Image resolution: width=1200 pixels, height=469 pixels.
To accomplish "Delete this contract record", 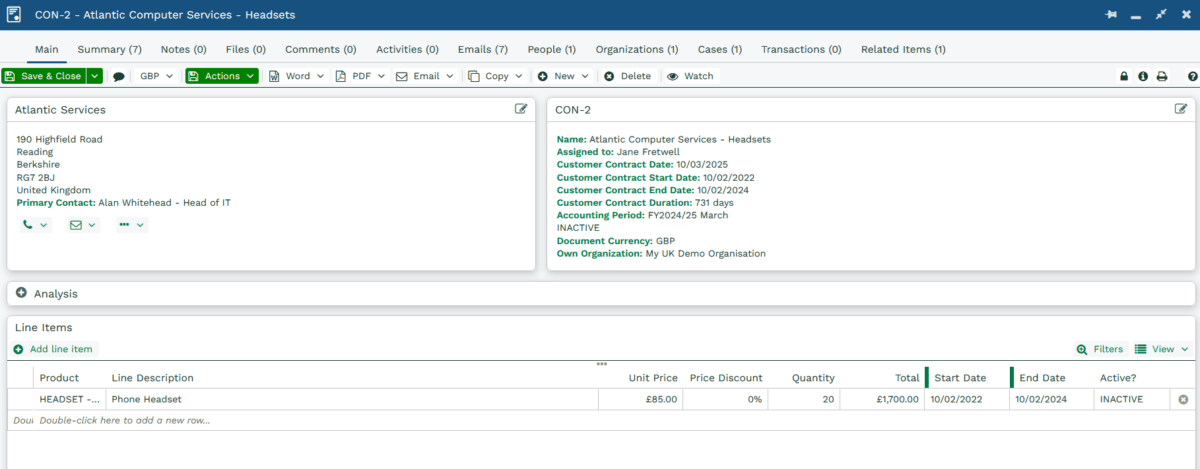I will pyautogui.click(x=627, y=76).
